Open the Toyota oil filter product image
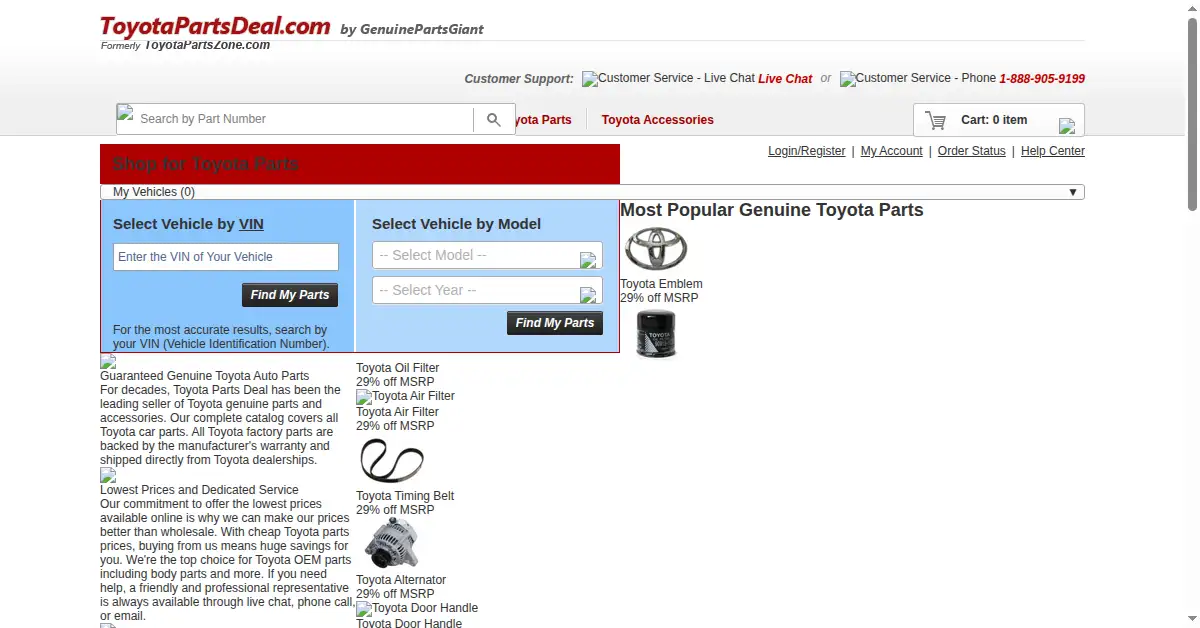This screenshot has width=1200, height=628. coord(656,334)
